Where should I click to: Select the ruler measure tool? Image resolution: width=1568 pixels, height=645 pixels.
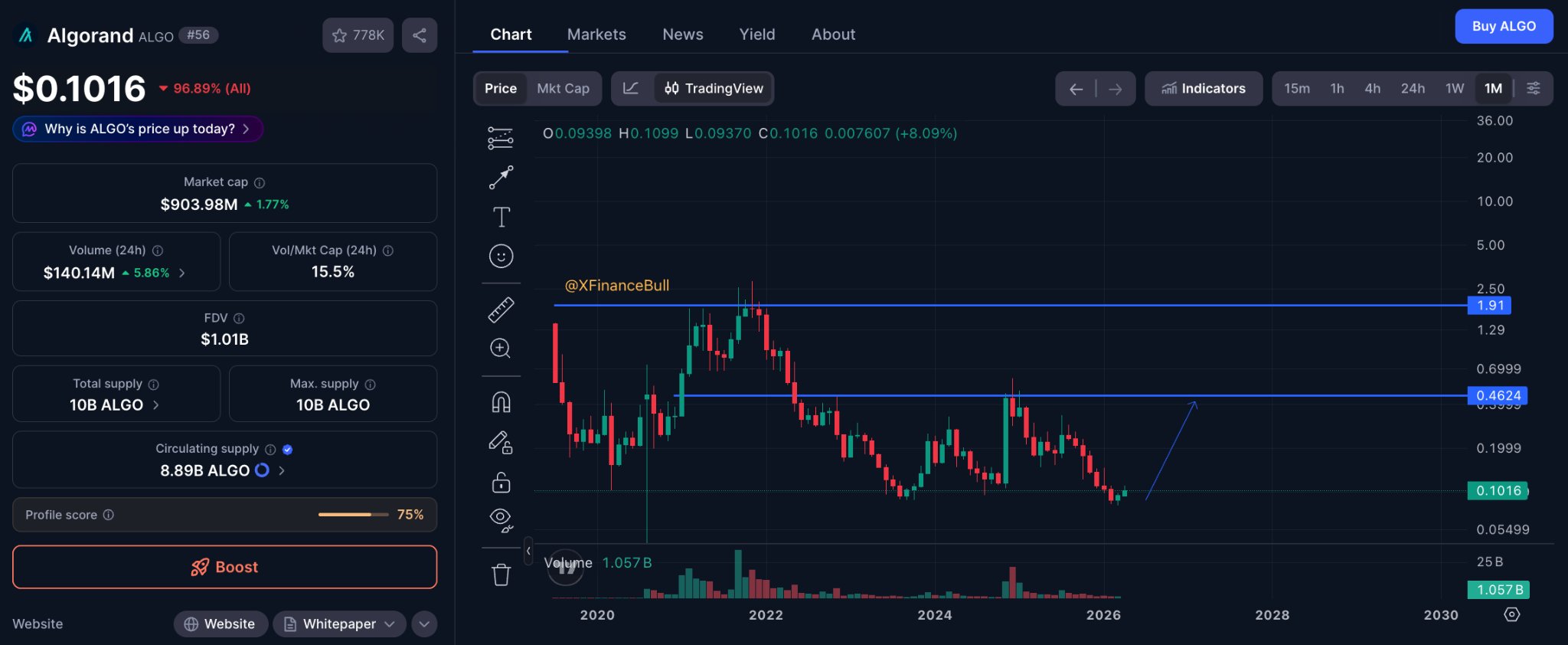tap(501, 309)
